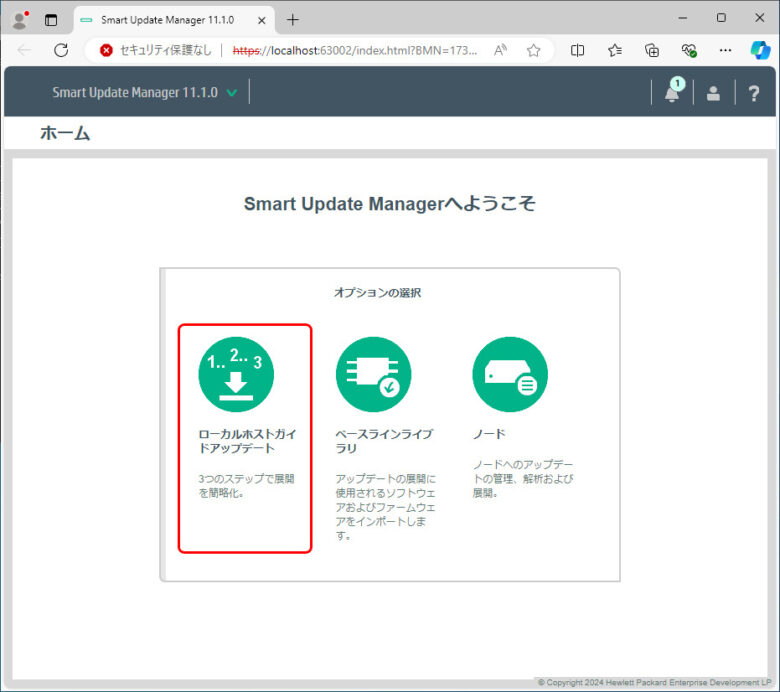Minimize the browser window
Image resolution: width=780 pixels, height=692 pixels.
pyautogui.click(x=682, y=18)
